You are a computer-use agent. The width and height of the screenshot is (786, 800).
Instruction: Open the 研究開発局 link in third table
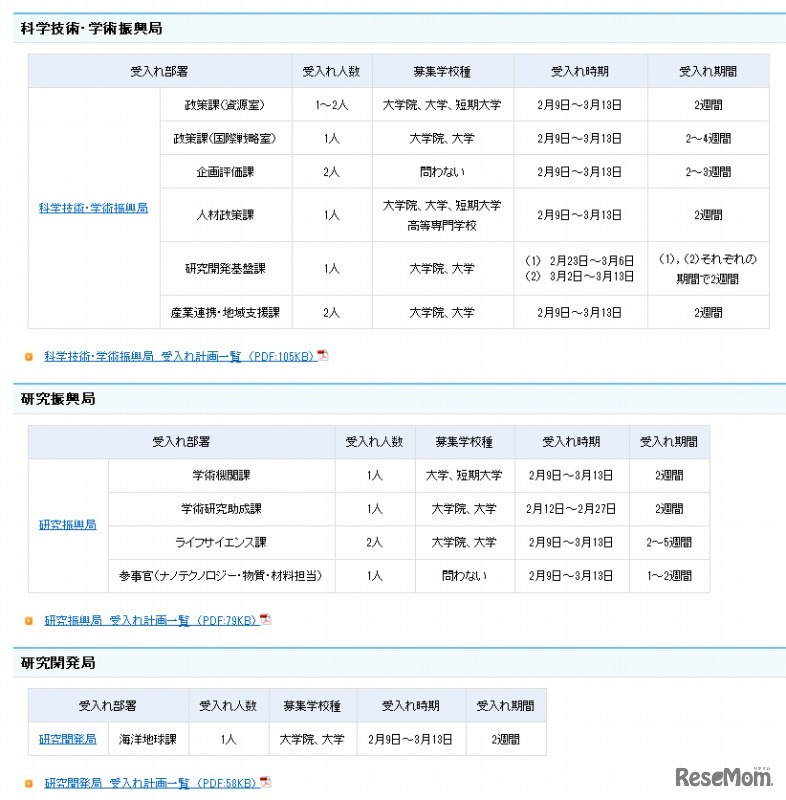pos(68,739)
